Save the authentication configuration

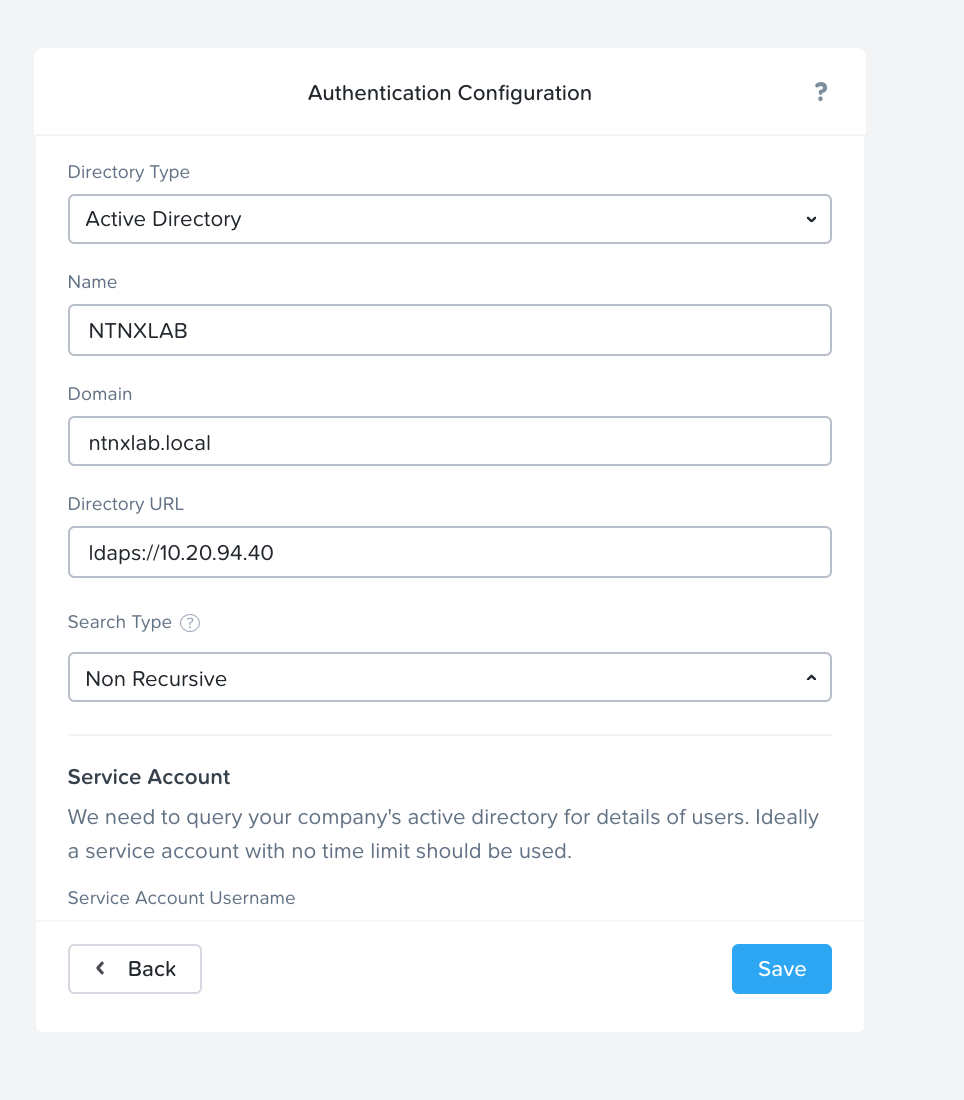[x=782, y=969]
